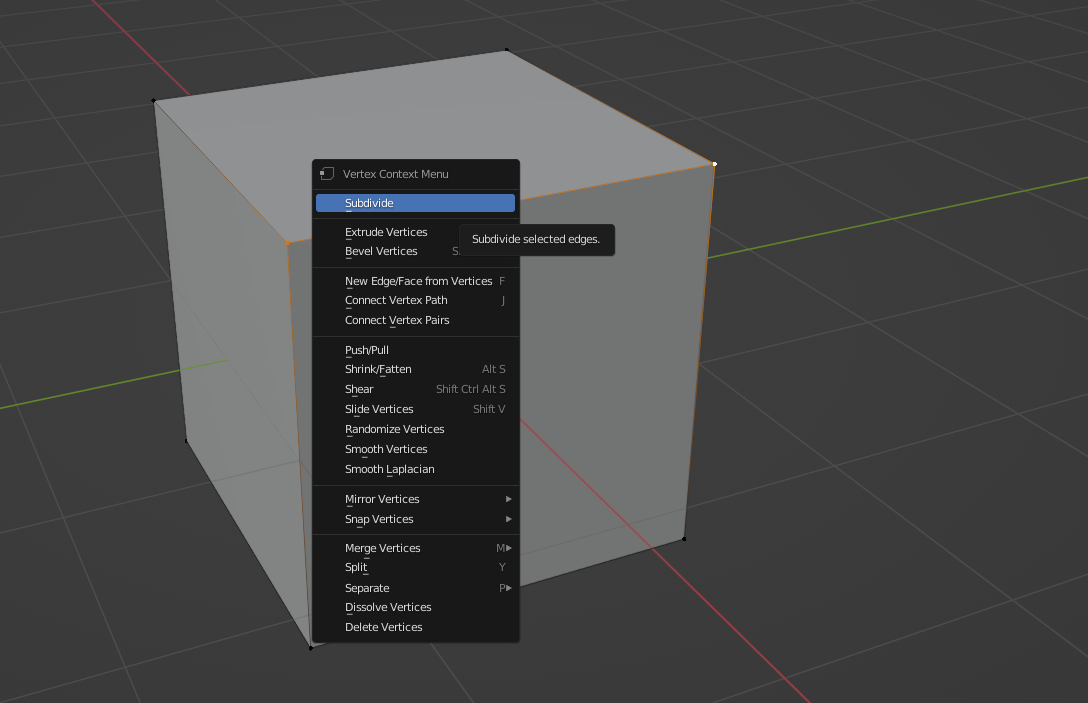Viewport: 1088px width, 703px height.
Task: Select Randomize Vertices
Action: [x=415, y=429]
